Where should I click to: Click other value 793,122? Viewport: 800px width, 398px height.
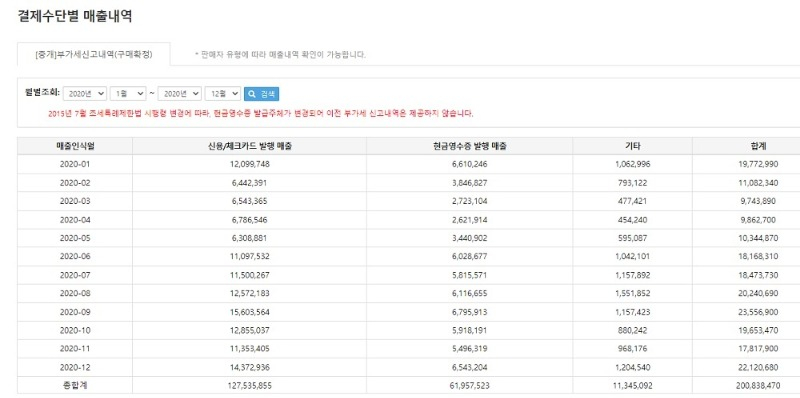pyautogui.click(x=632, y=183)
